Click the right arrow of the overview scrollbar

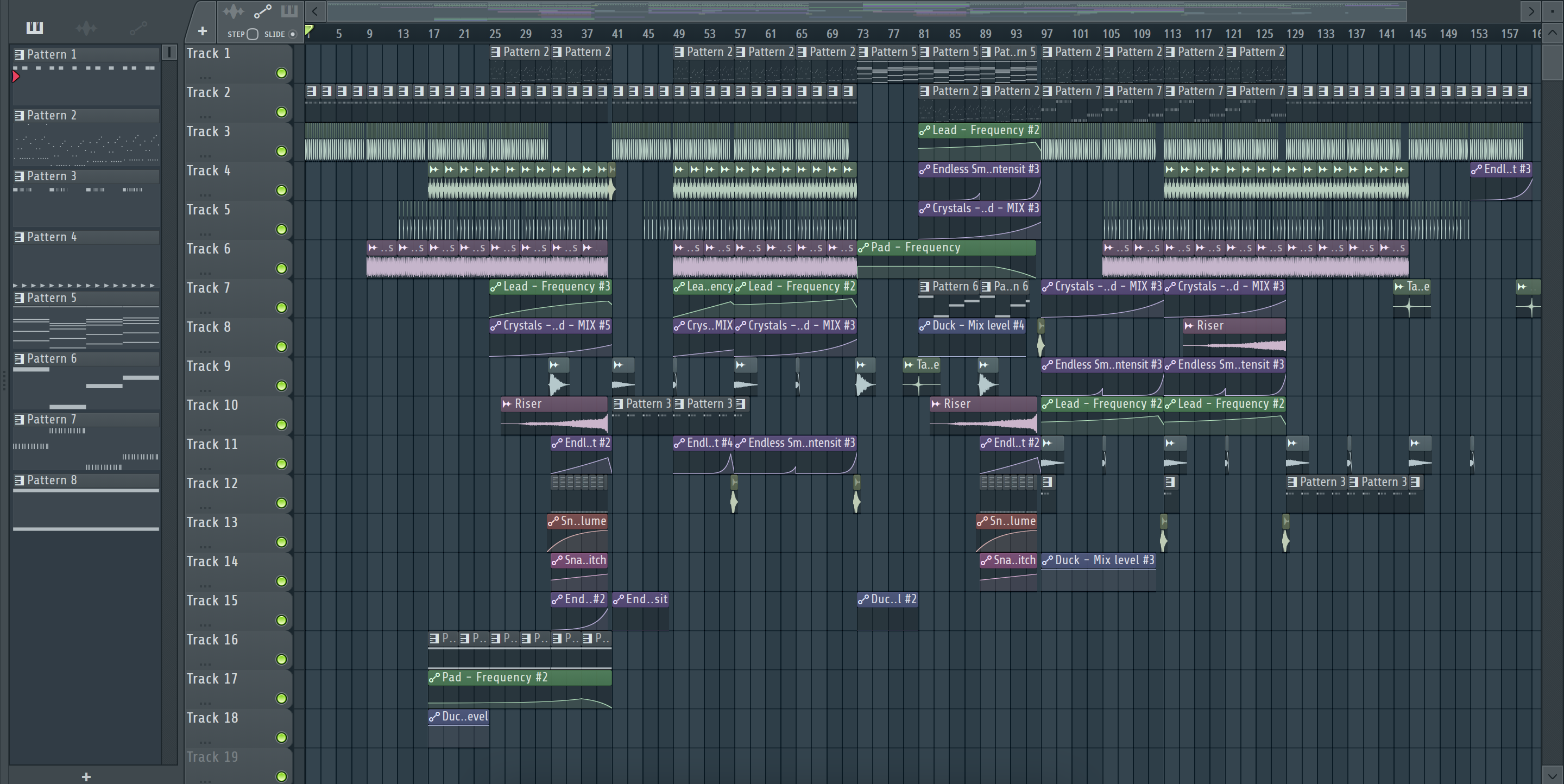click(x=1531, y=11)
